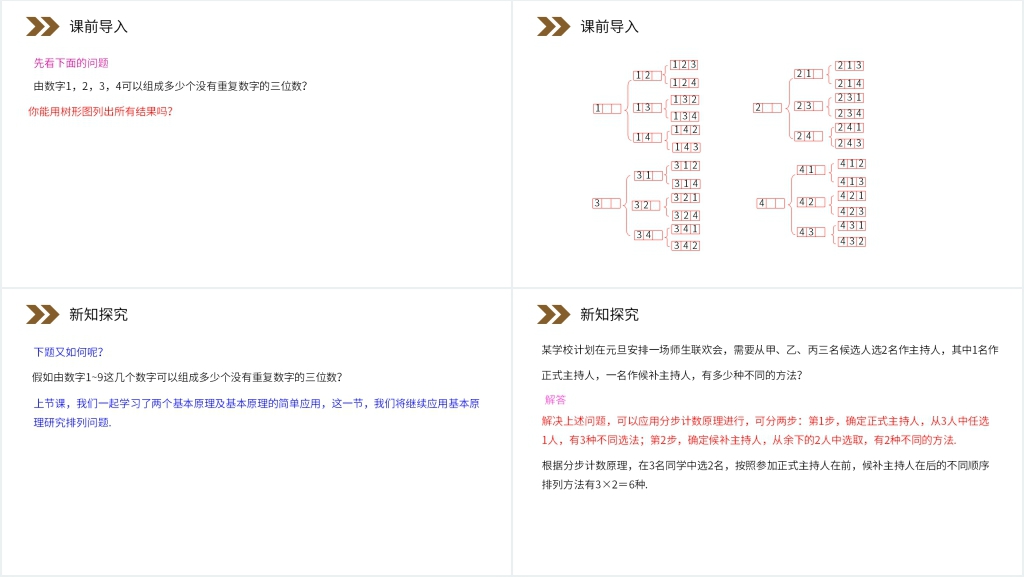Click the line 排列方法有3×2=6种.
This screenshot has width=1024, height=577.
594,485
